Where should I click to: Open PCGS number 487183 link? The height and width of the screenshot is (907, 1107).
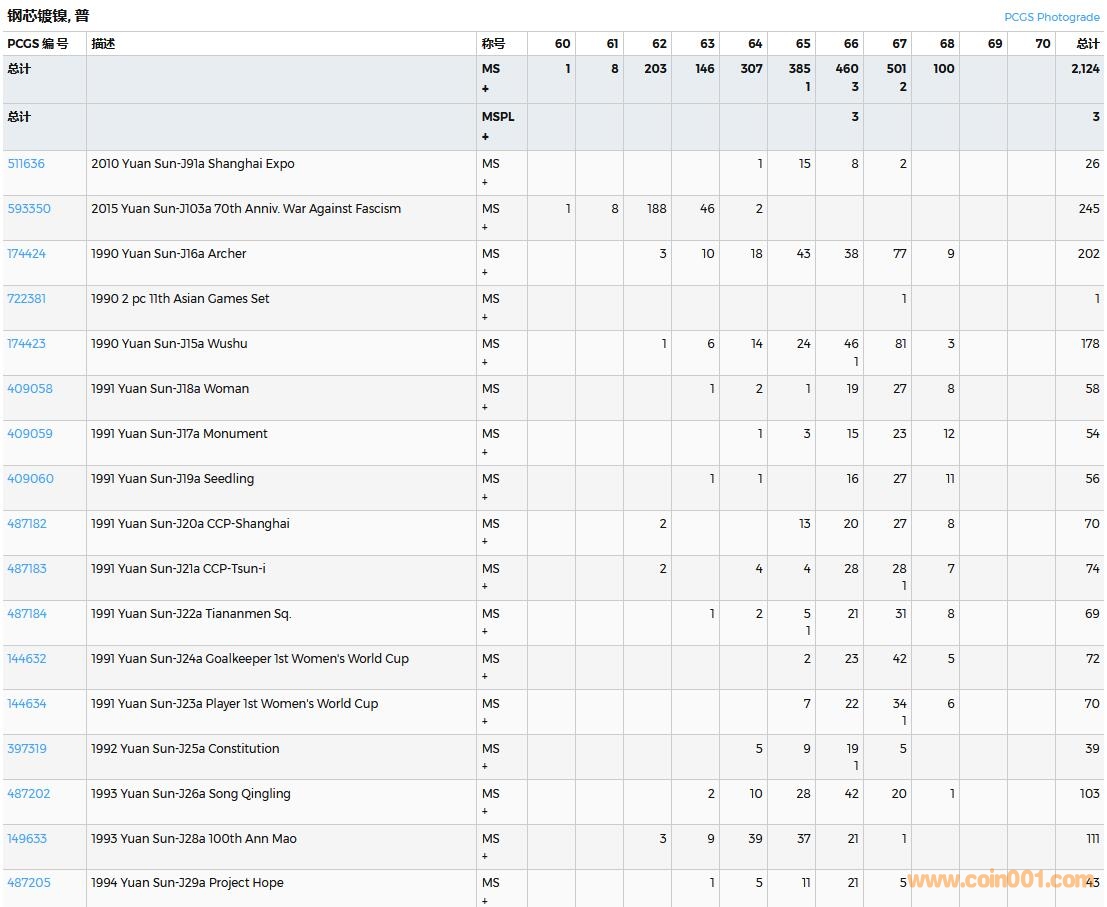pos(26,569)
